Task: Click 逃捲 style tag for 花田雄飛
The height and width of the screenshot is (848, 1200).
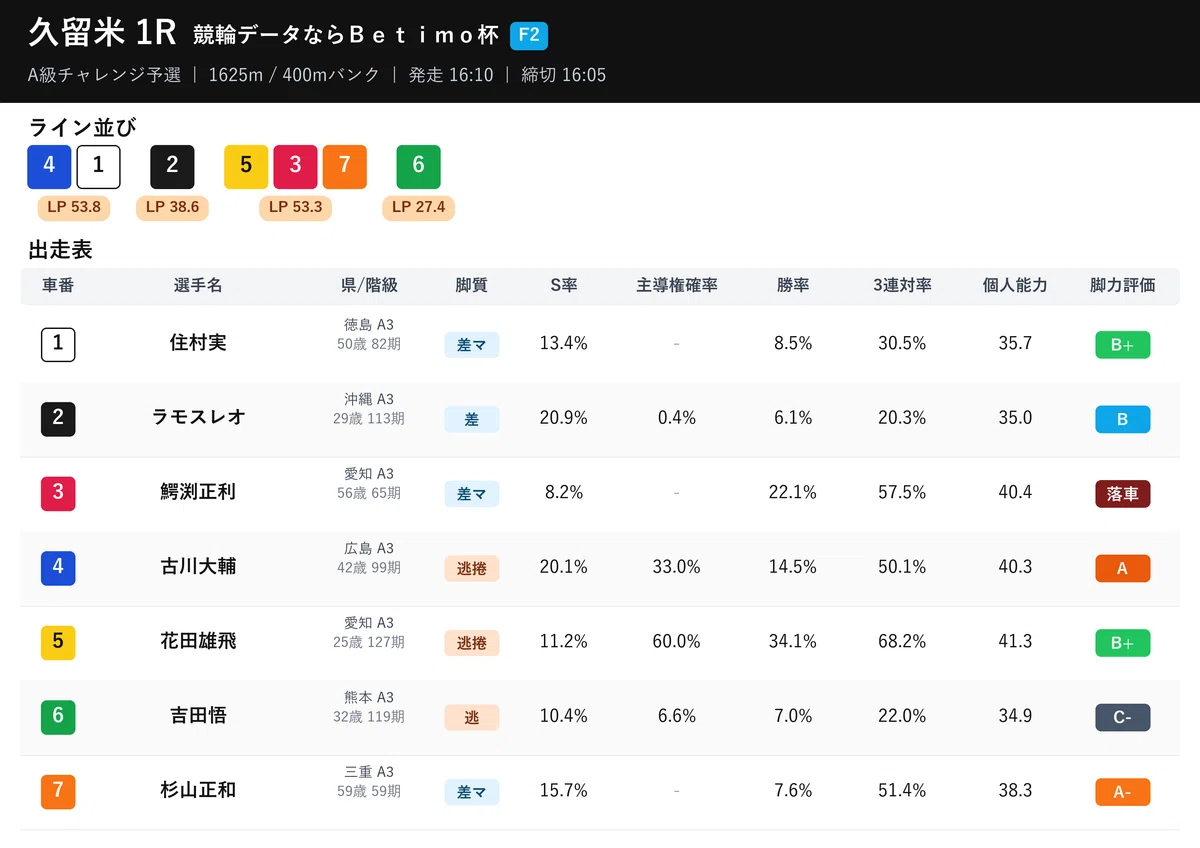Action: pos(472,643)
